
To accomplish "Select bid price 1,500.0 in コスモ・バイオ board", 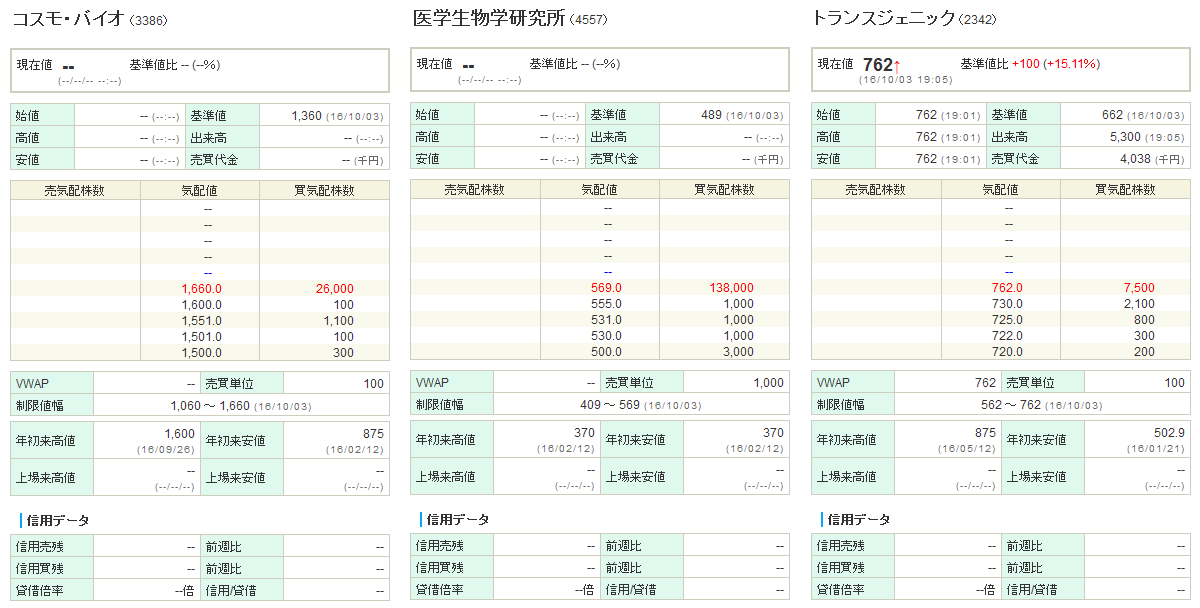I will click(201, 353).
